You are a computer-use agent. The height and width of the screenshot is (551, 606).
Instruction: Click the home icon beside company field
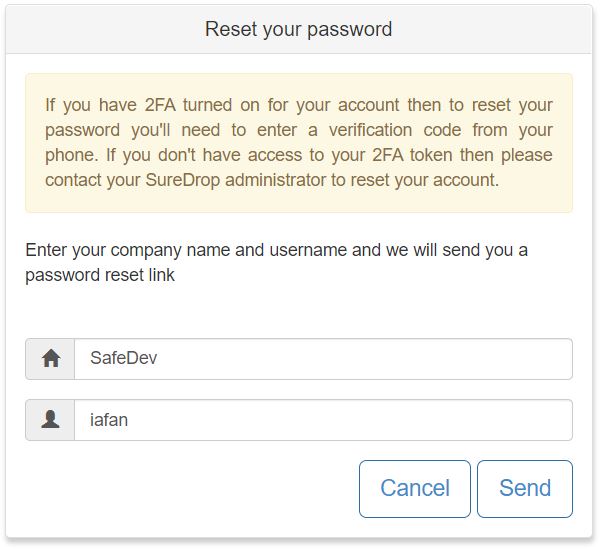point(50,359)
